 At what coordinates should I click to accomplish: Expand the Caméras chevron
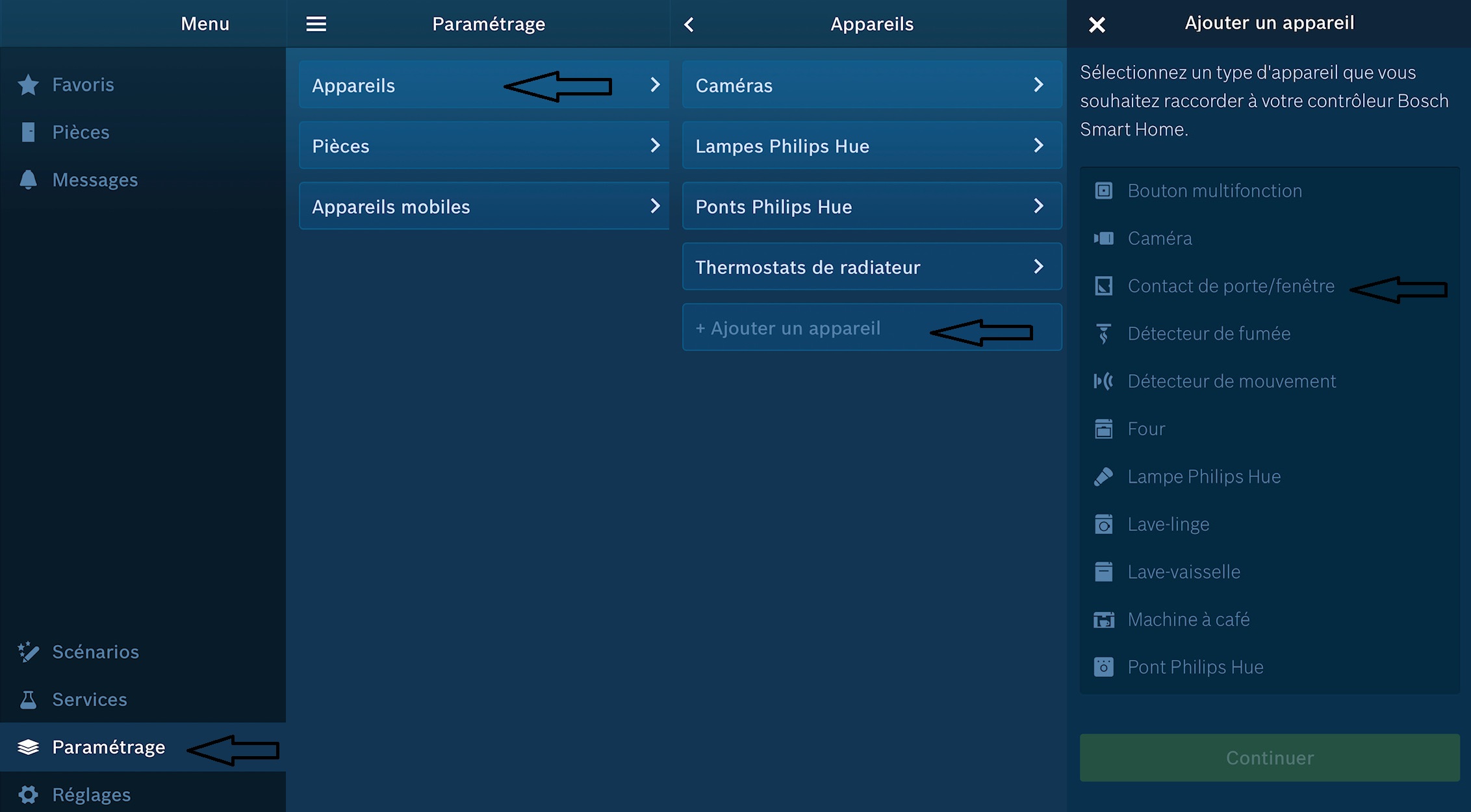point(1038,84)
